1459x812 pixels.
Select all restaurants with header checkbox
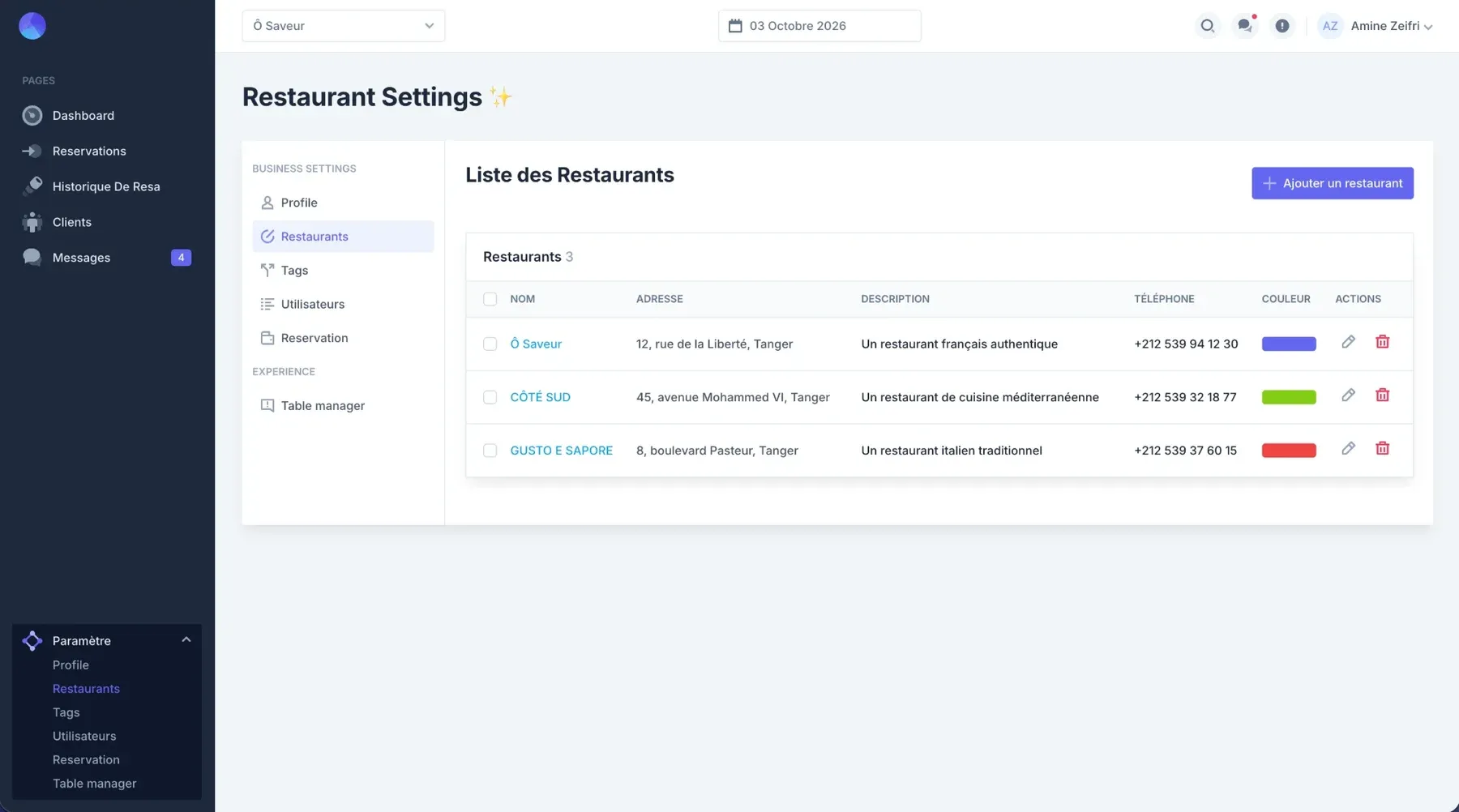pos(490,299)
